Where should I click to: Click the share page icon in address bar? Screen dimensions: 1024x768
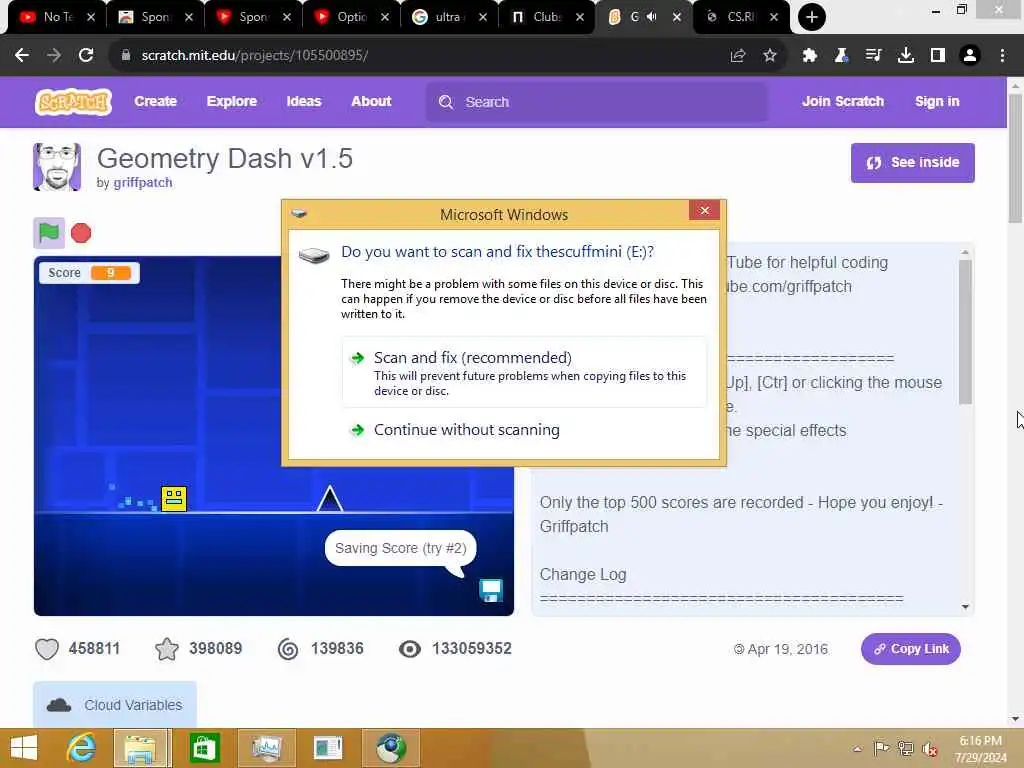(x=738, y=56)
